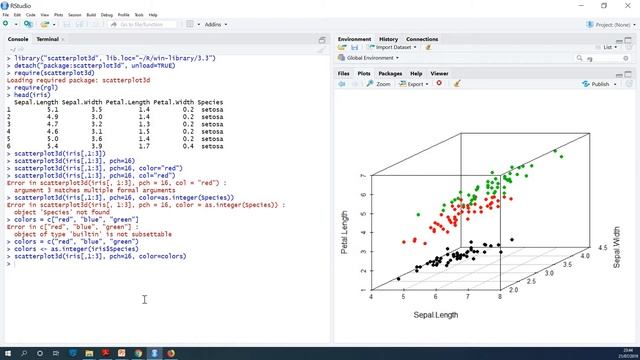Open the workspace panes layout dropdown
The width and height of the screenshot is (640, 360).
point(199,24)
